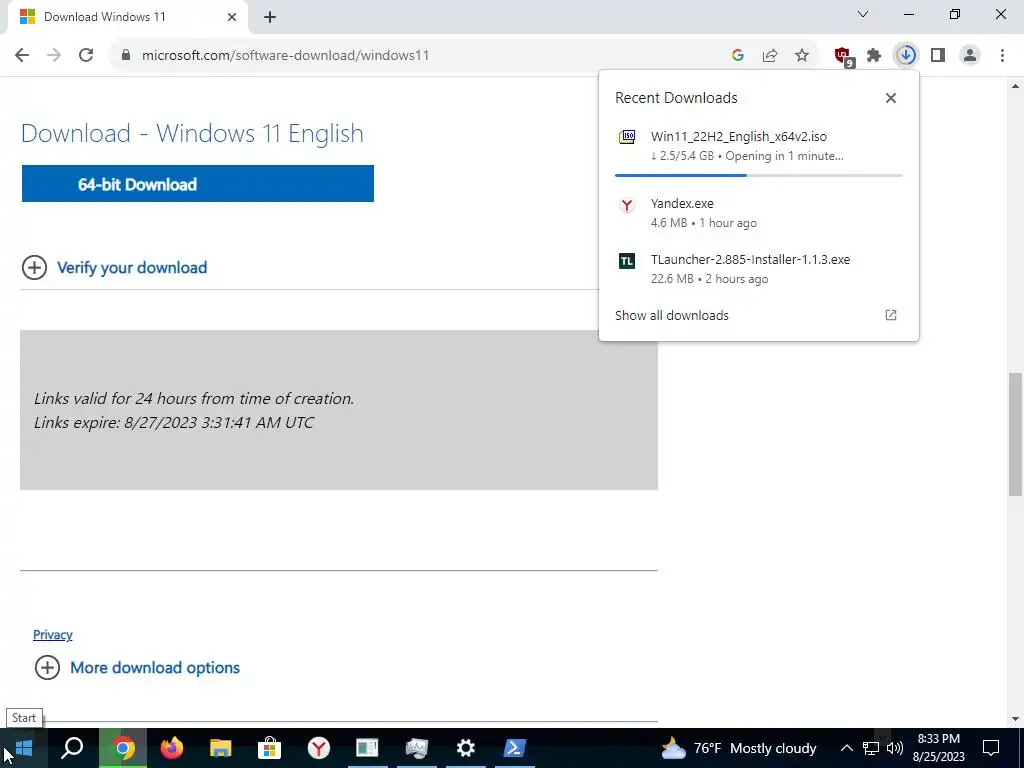This screenshot has width=1024, height=768.
Task: Go back to the previous page
Action: 22,56
